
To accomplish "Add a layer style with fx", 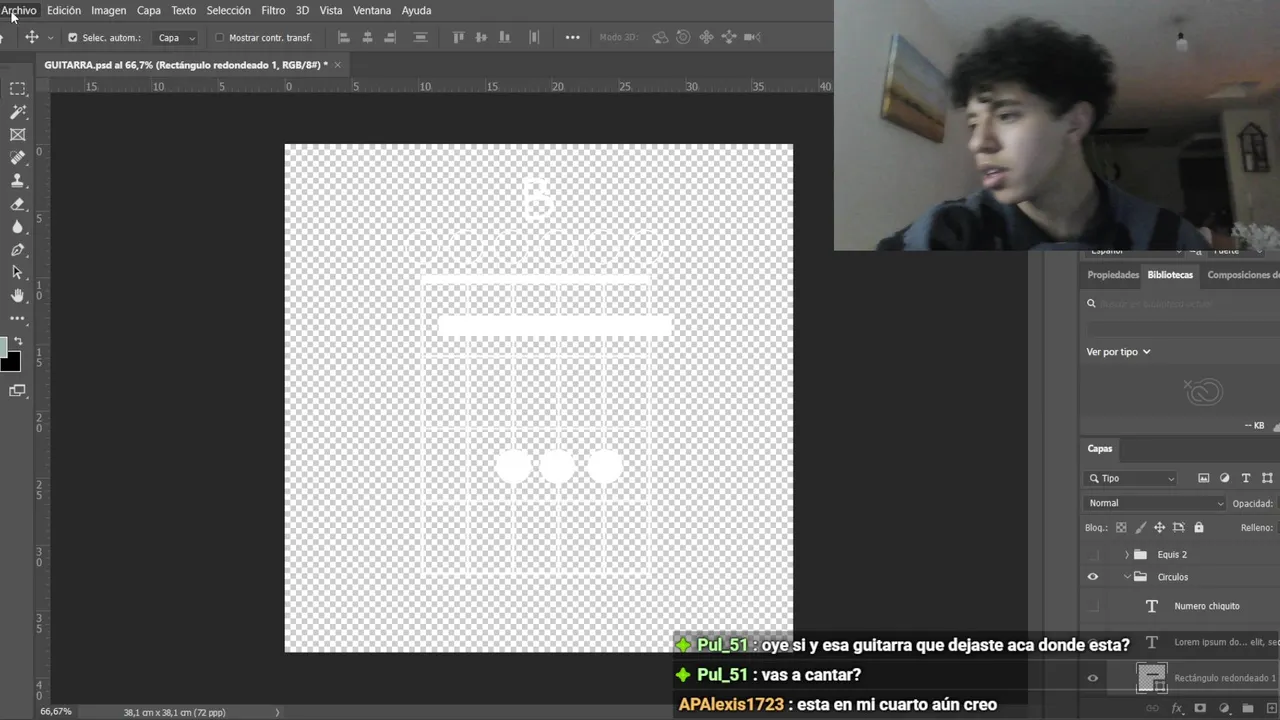I will 1178,708.
